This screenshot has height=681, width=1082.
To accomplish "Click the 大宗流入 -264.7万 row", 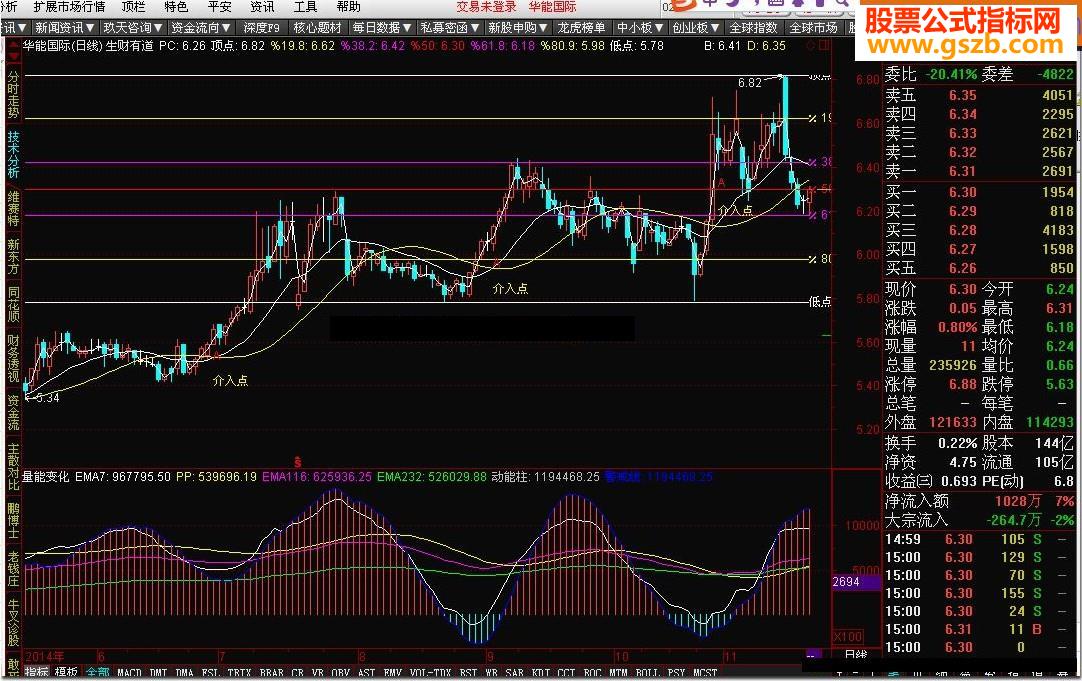I will tap(978, 520).
